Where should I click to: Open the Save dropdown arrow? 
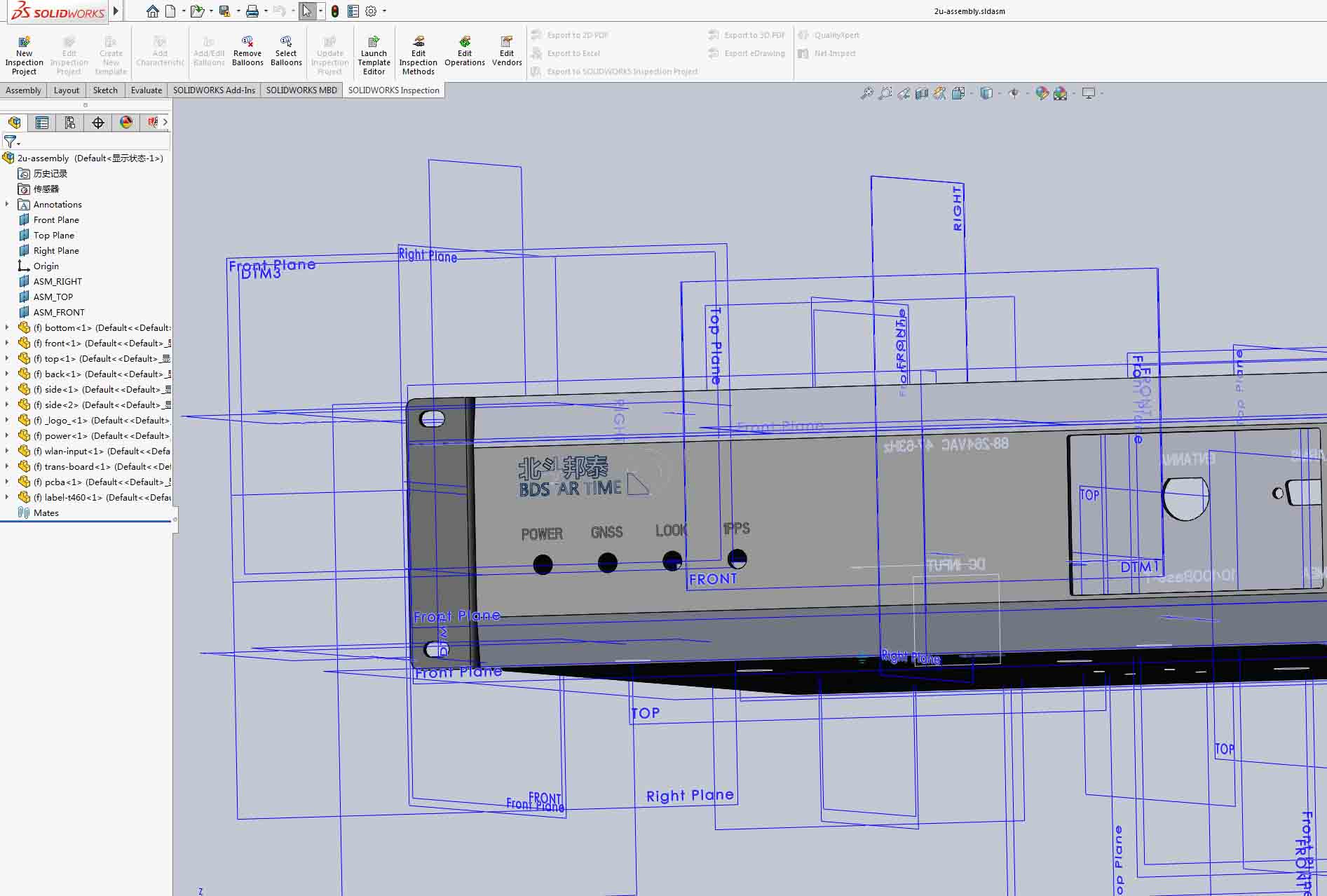click(x=238, y=11)
